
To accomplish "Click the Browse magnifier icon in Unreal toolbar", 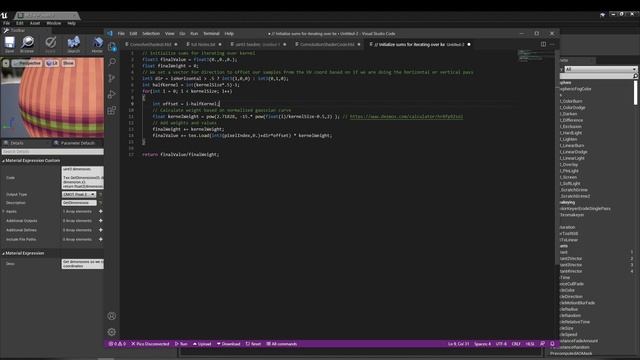I will 27,42.
